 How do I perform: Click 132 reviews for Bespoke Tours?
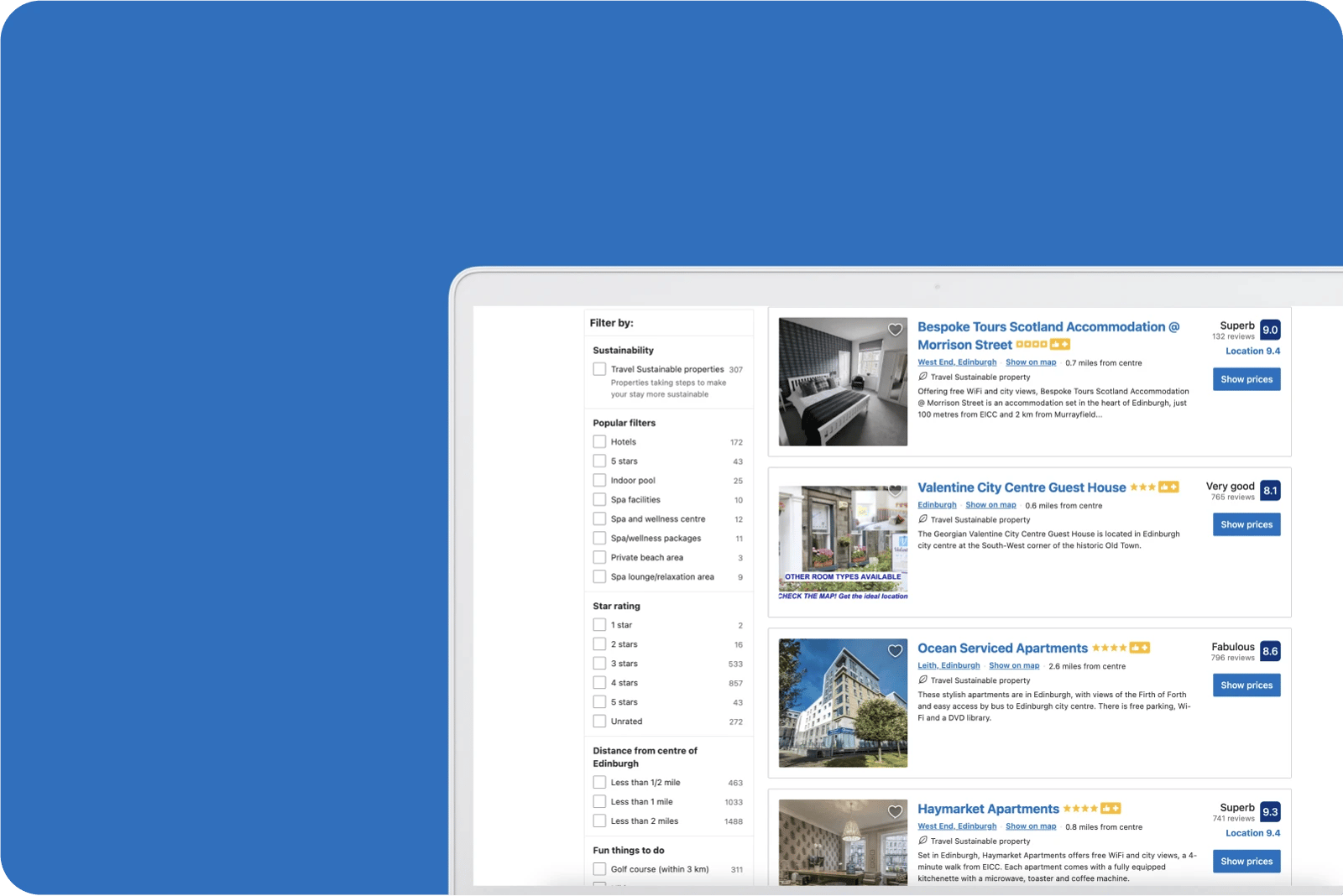1233,336
